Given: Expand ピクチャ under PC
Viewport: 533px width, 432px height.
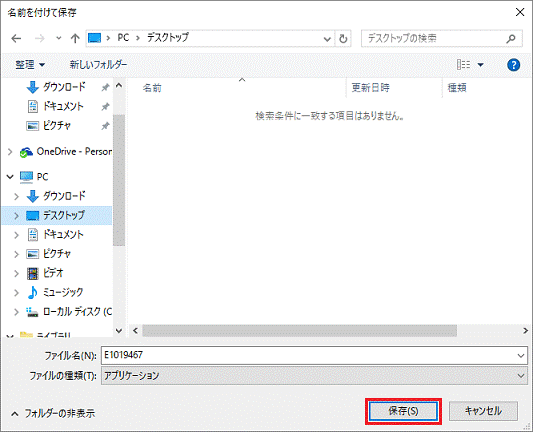Looking at the screenshot, I should 16,254.
